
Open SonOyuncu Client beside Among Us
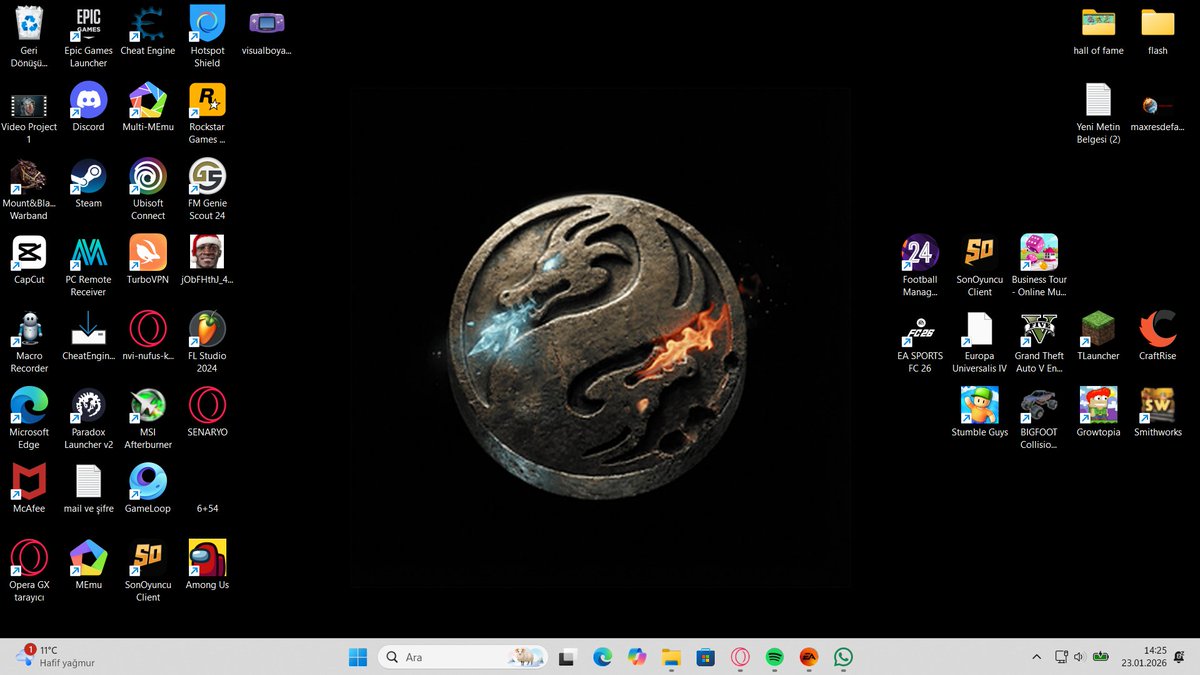[148, 570]
